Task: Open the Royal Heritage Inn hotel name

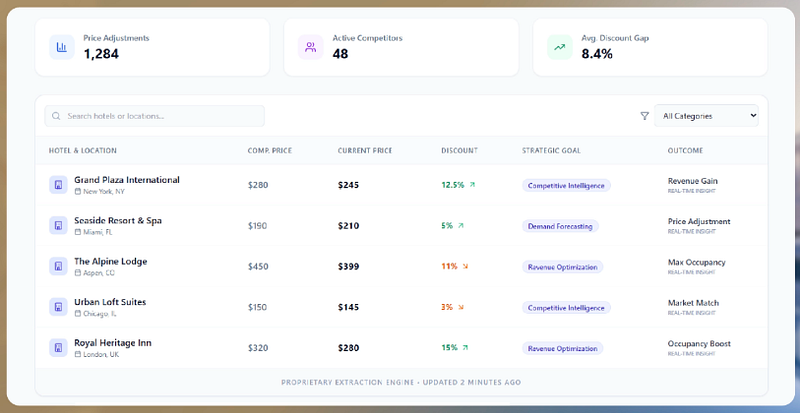Action: (x=113, y=343)
